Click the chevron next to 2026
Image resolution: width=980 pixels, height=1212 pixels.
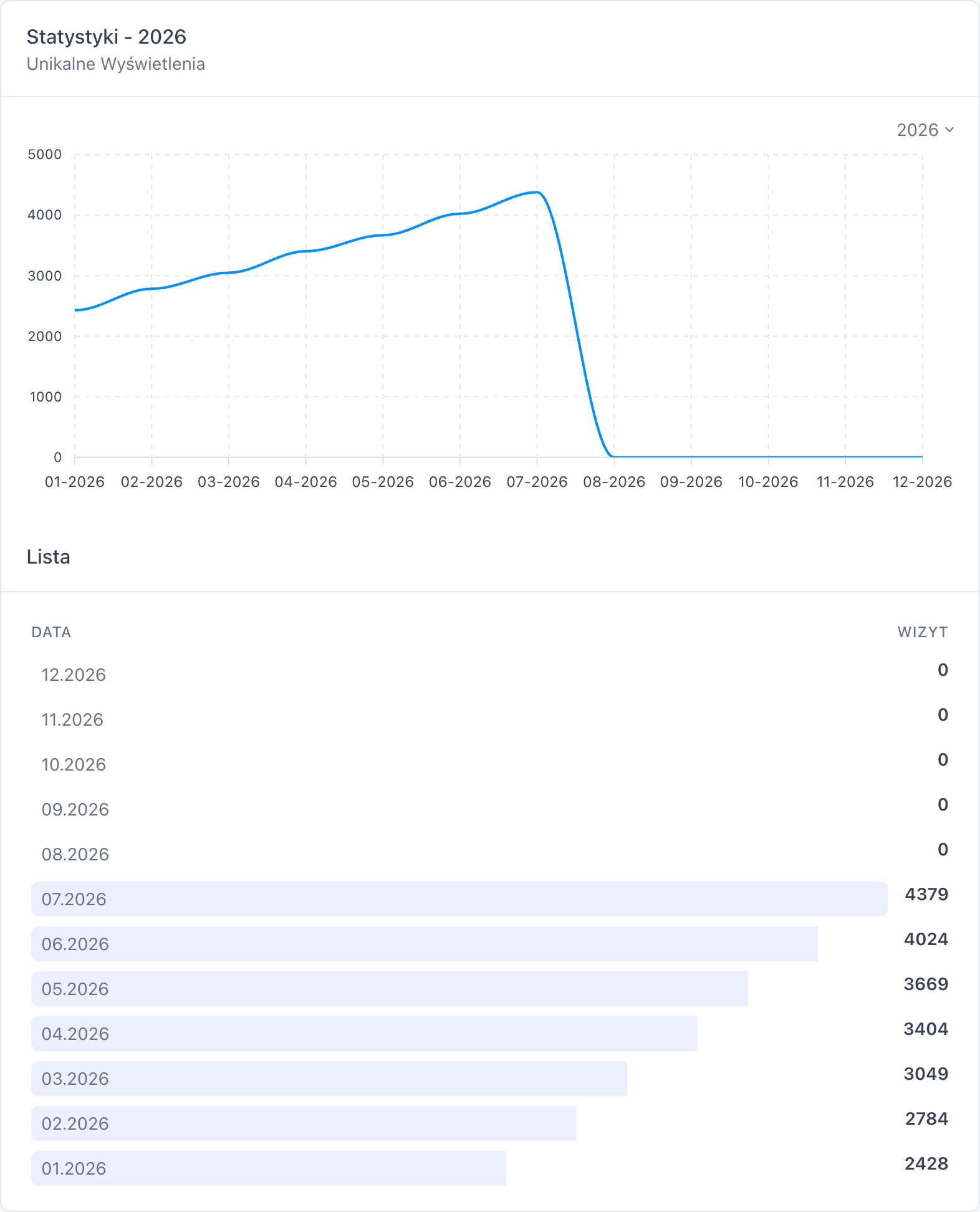tap(949, 130)
